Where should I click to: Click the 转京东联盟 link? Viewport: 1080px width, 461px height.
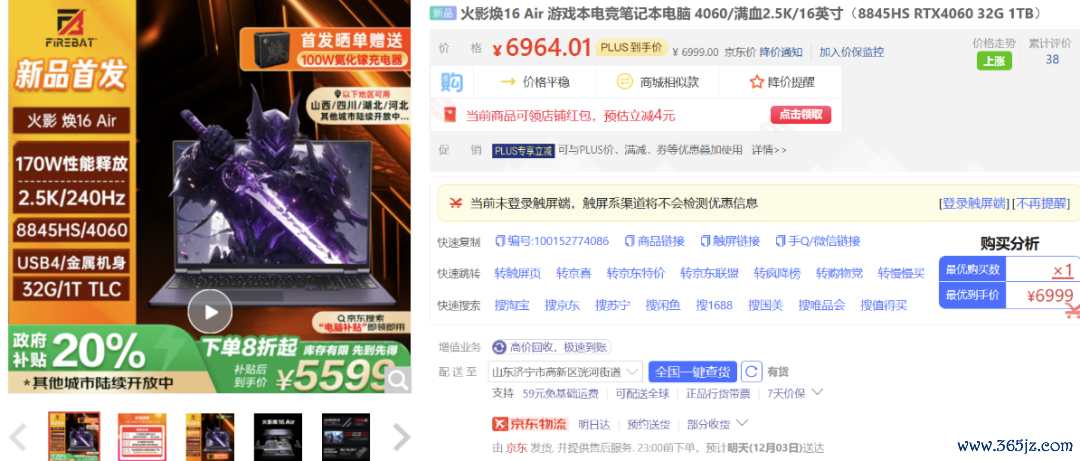709,274
